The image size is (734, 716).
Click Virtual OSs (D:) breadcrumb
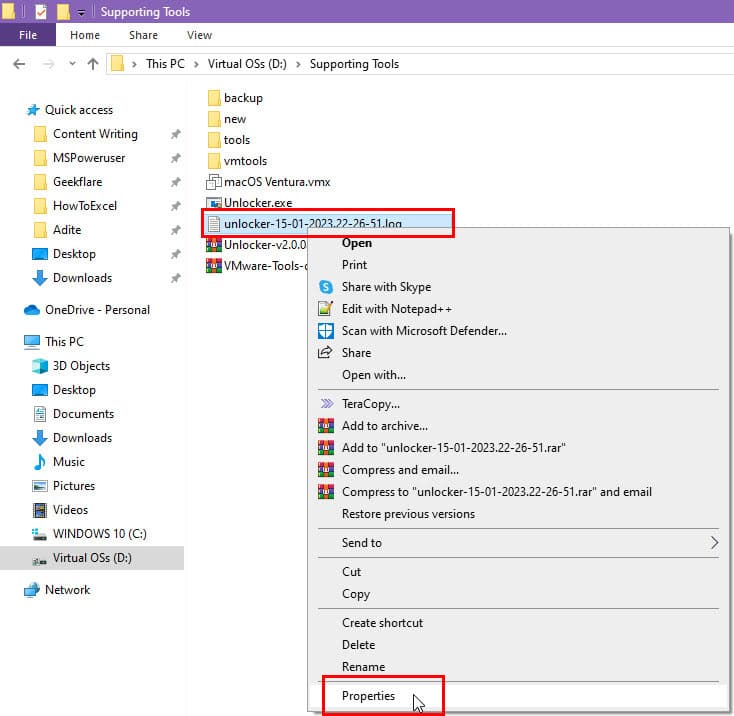tap(247, 64)
